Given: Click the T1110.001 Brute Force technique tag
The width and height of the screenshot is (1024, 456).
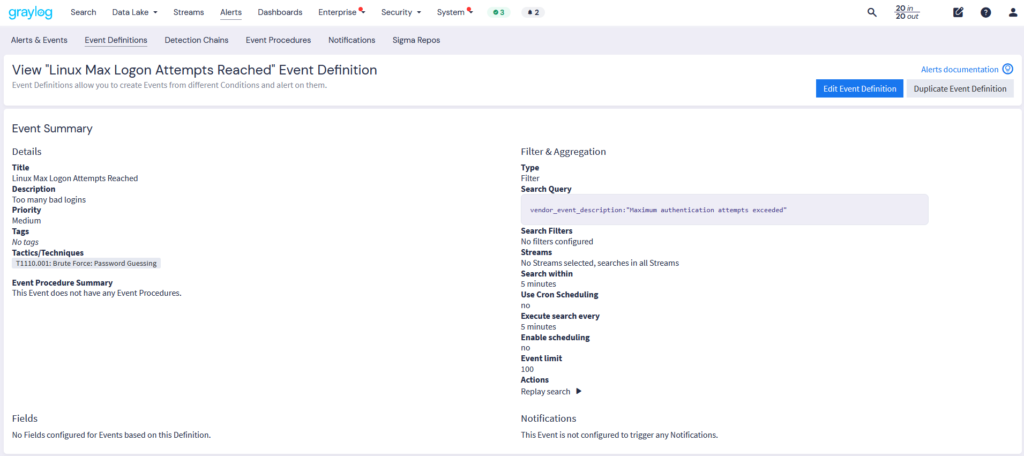Looking at the screenshot, I should 86,263.
